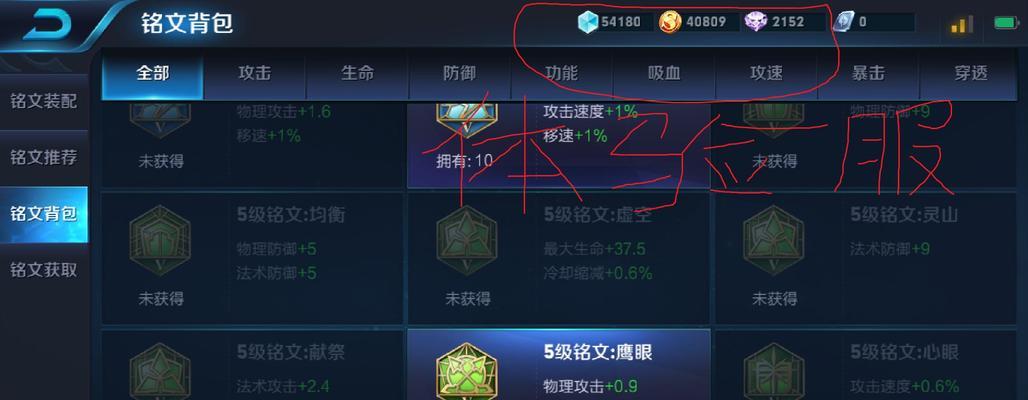Switch to the 穿透 filter tab
The height and width of the screenshot is (400, 1028).
pyautogui.click(x=971, y=73)
